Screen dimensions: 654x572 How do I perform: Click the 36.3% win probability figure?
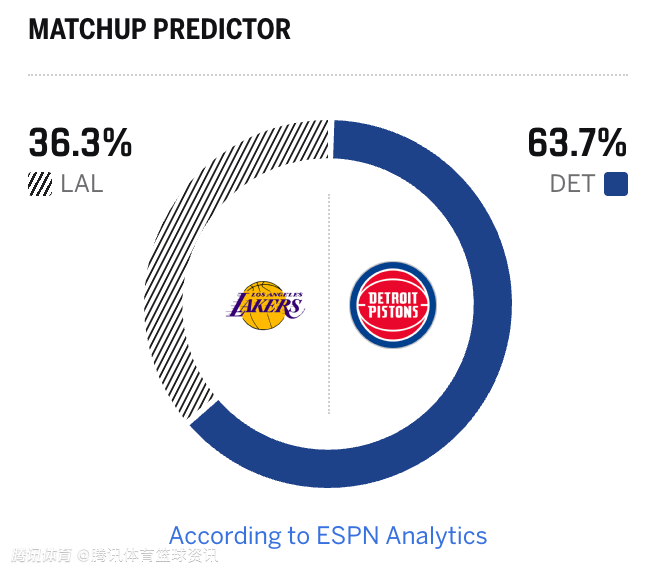click(80, 144)
